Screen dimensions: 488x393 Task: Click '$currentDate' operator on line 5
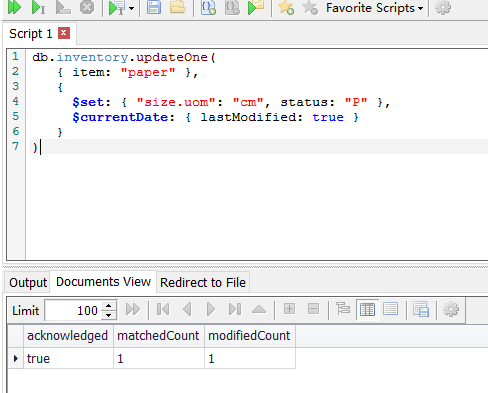pos(120,117)
